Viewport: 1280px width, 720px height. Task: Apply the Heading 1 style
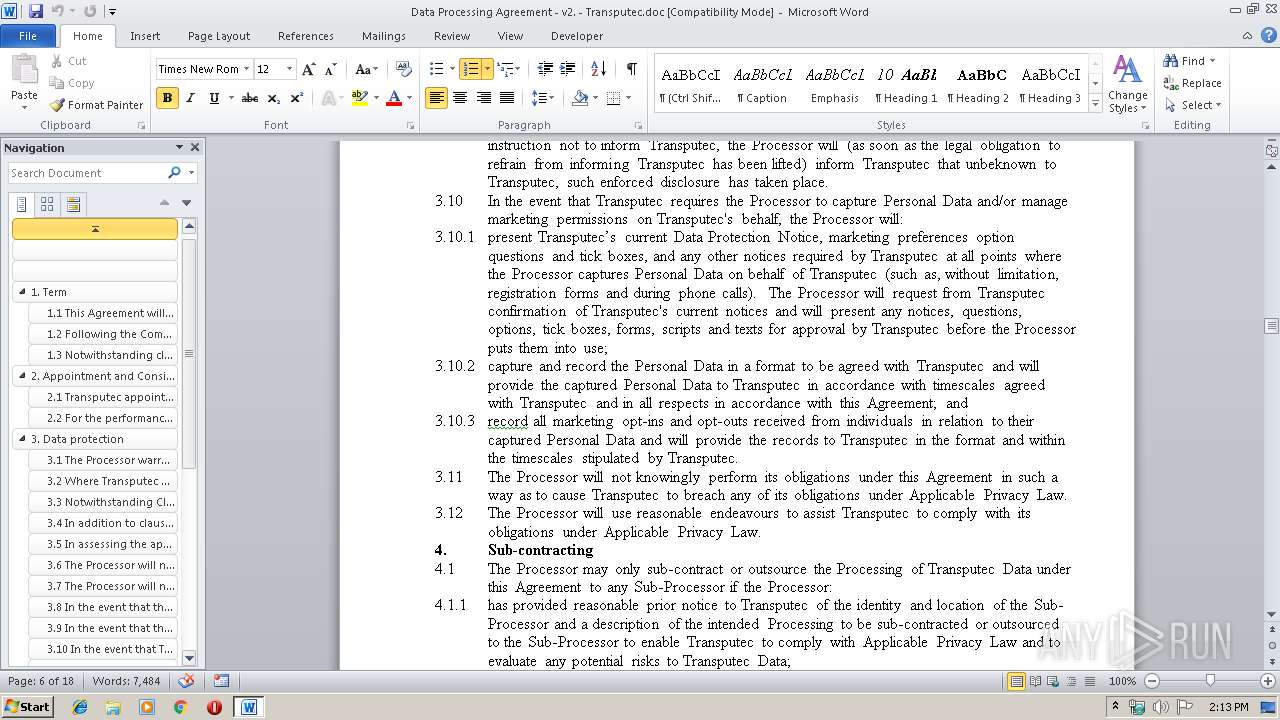[907, 84]
